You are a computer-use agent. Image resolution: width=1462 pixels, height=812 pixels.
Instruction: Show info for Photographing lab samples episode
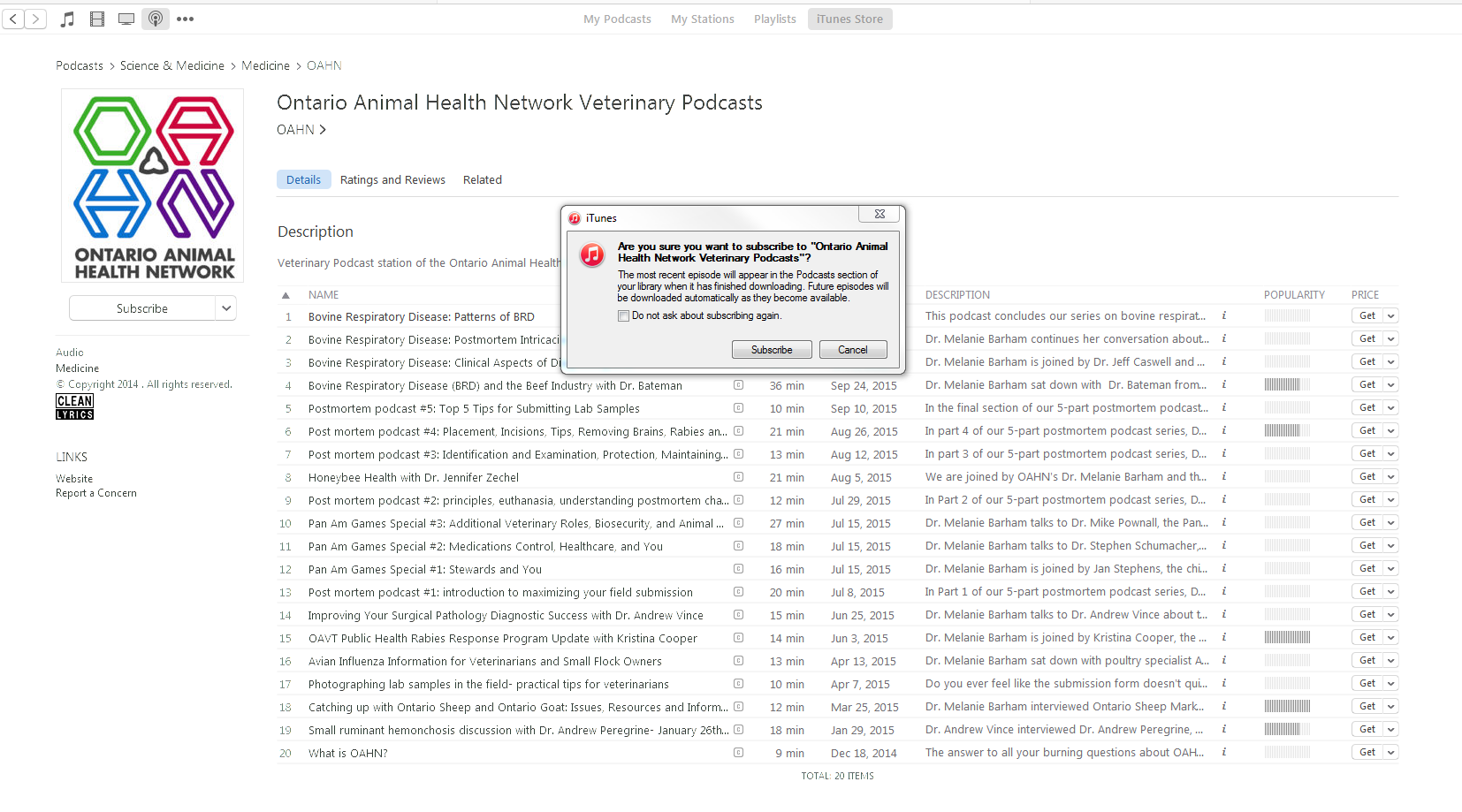click(x=1223, y=683)
